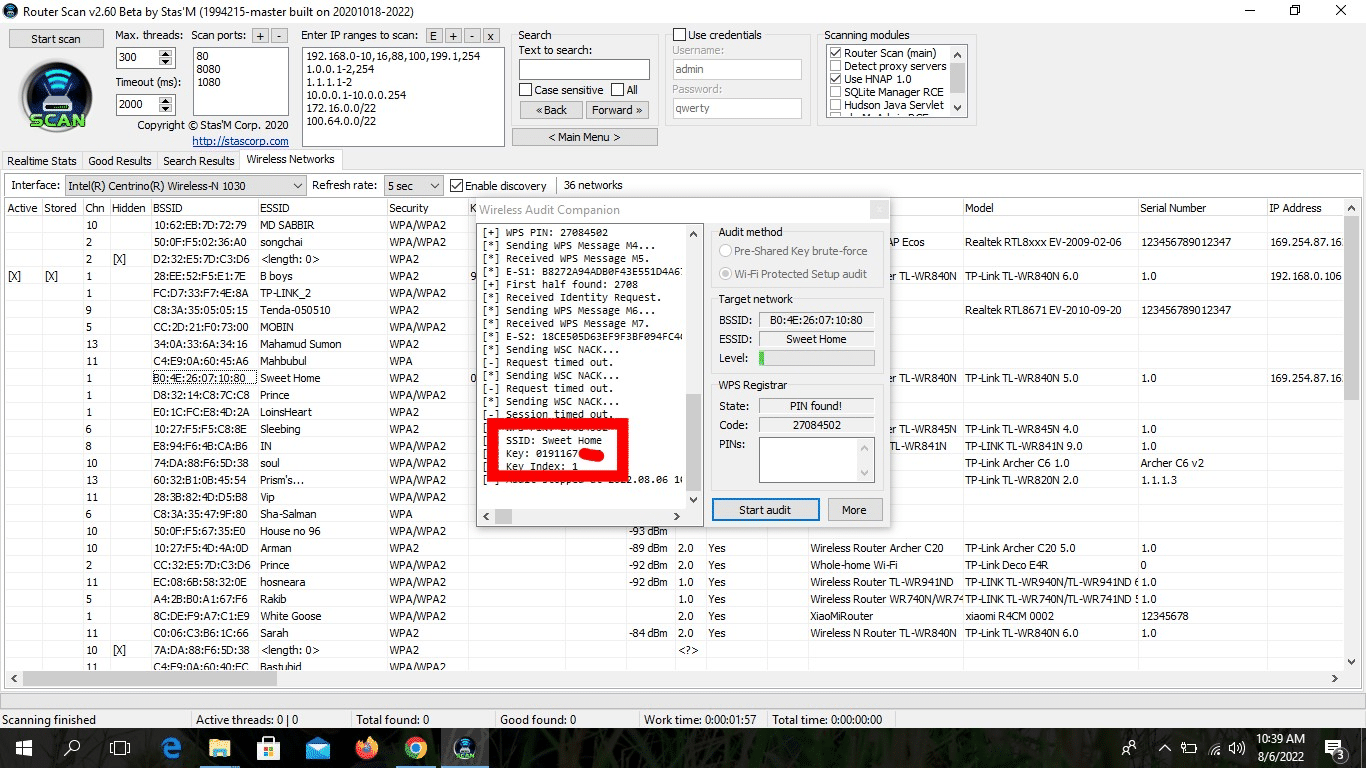This screenshot has height=768, width=1366.
Task: Click the Router Scan logo icon
Action: [x=57, y=97]
